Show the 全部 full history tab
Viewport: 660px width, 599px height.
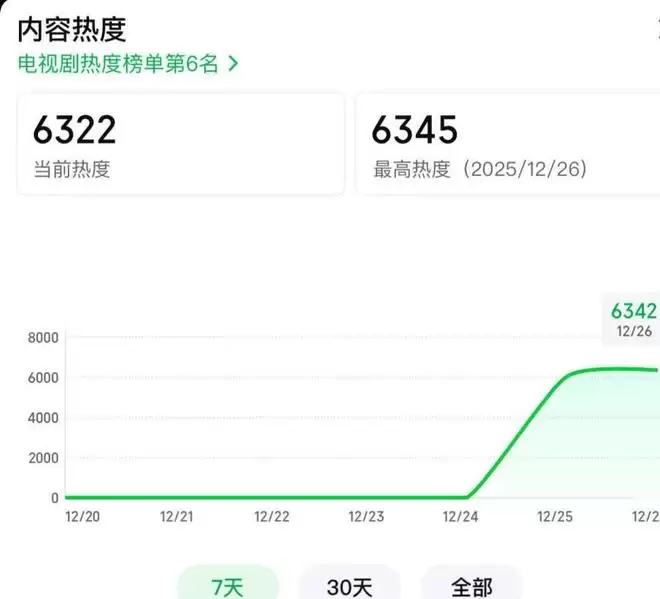pyautogui.click(x=471, y=584)
